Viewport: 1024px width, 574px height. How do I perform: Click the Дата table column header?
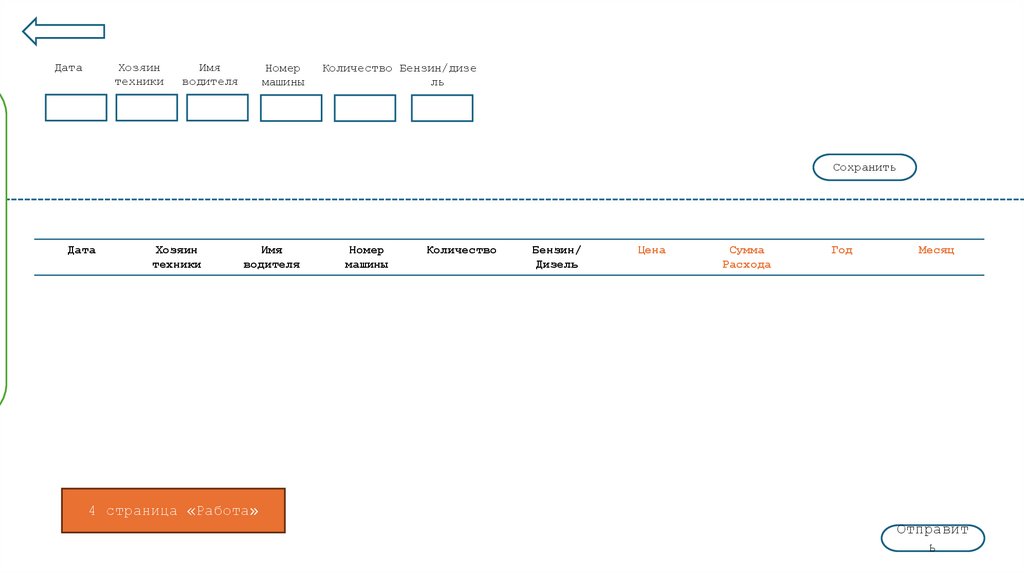[x=82, y=250]
